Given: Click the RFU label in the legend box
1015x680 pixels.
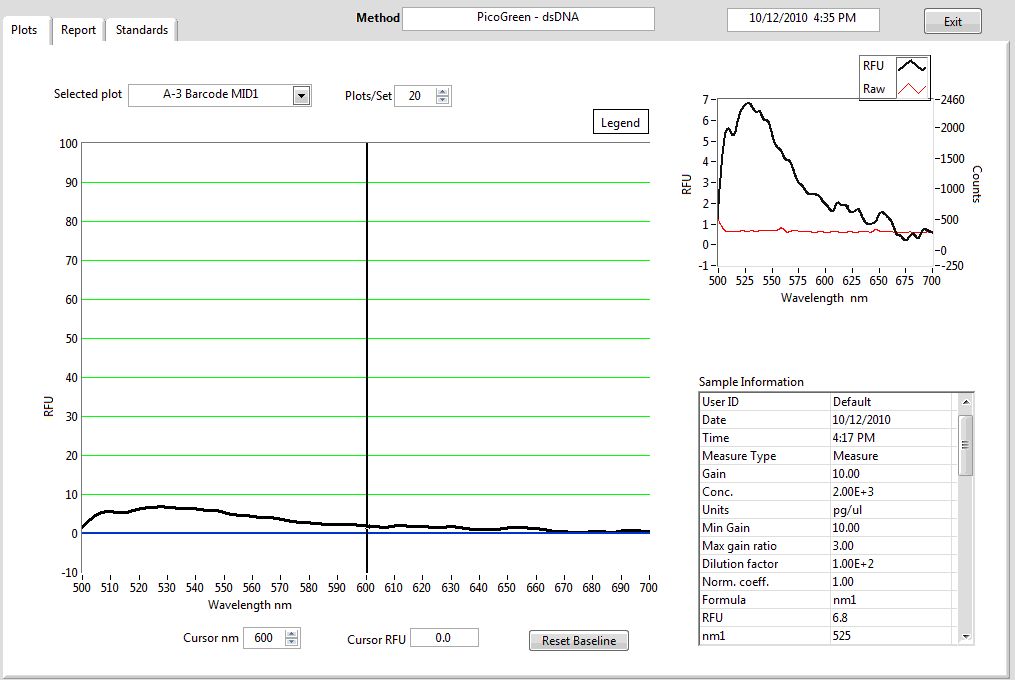Looking at the screenshot, I should 873,65.
